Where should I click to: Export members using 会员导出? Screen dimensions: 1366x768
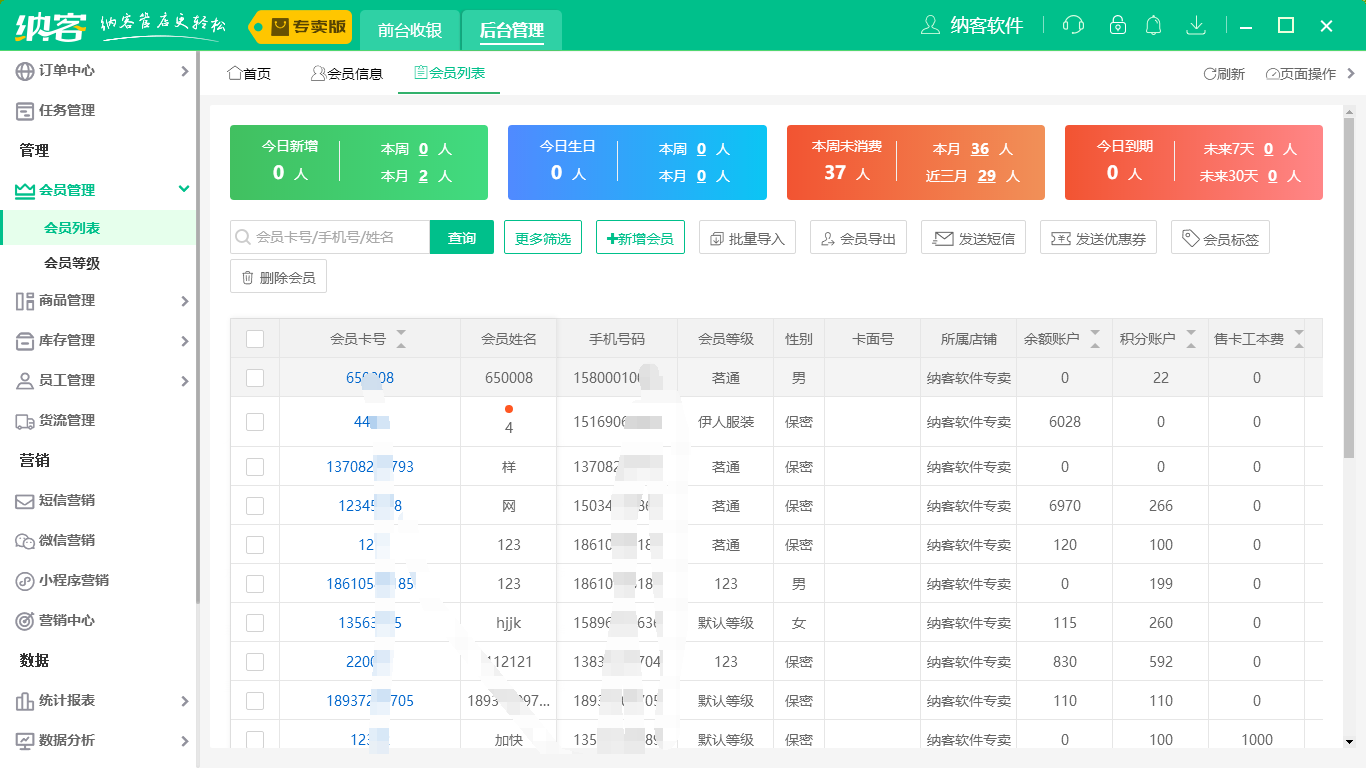point(858,237)
